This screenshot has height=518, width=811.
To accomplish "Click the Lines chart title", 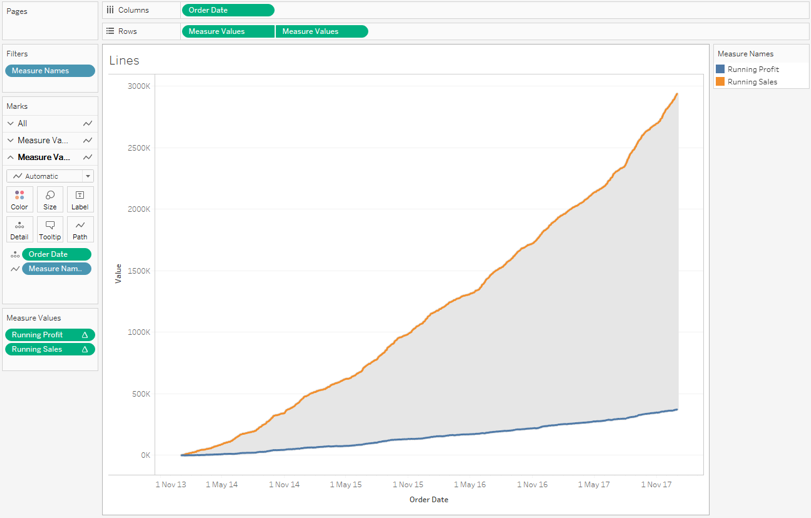I will tap(124, 61).
